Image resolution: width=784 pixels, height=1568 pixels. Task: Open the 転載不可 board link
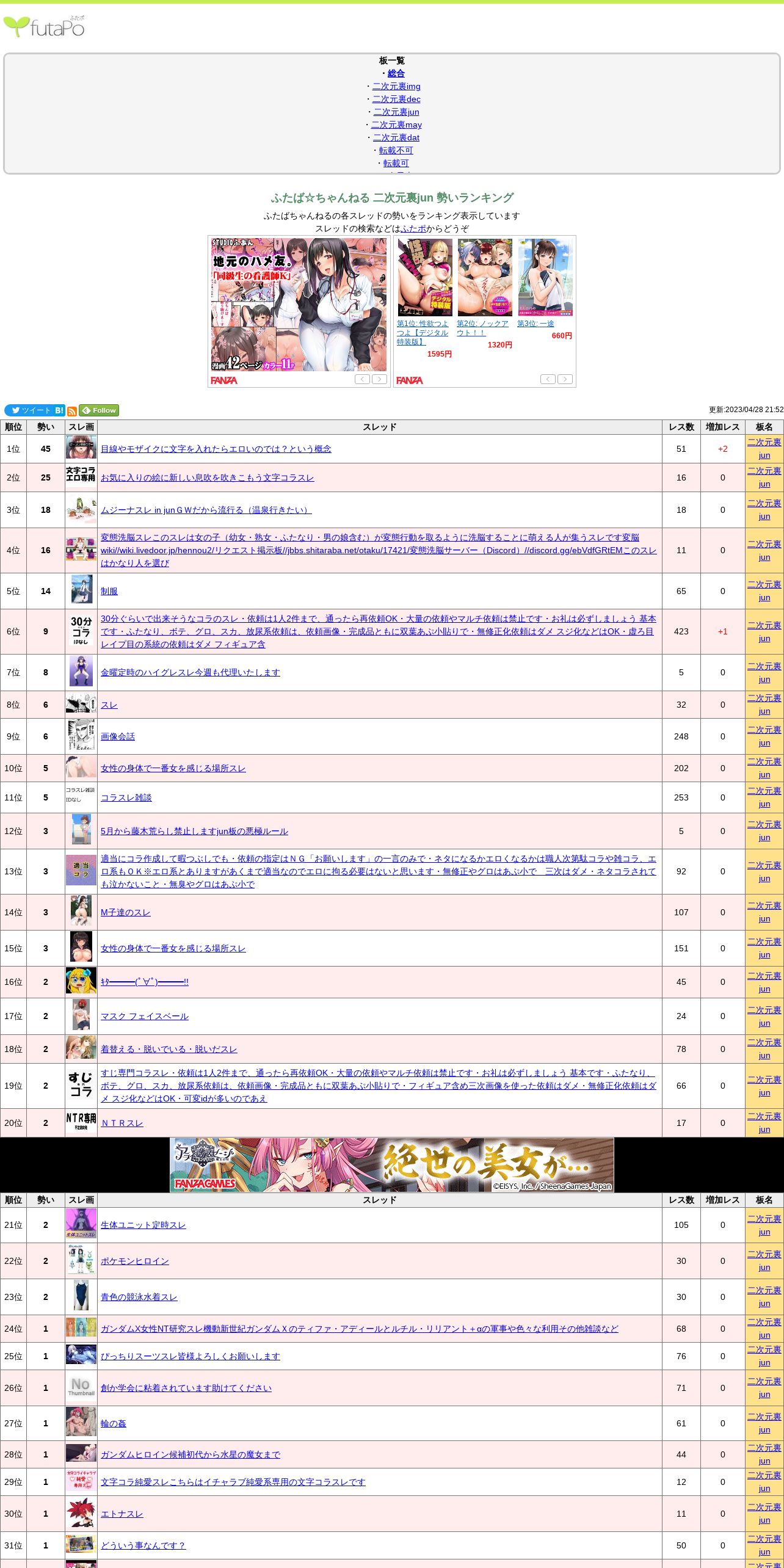tap(396, 150)
